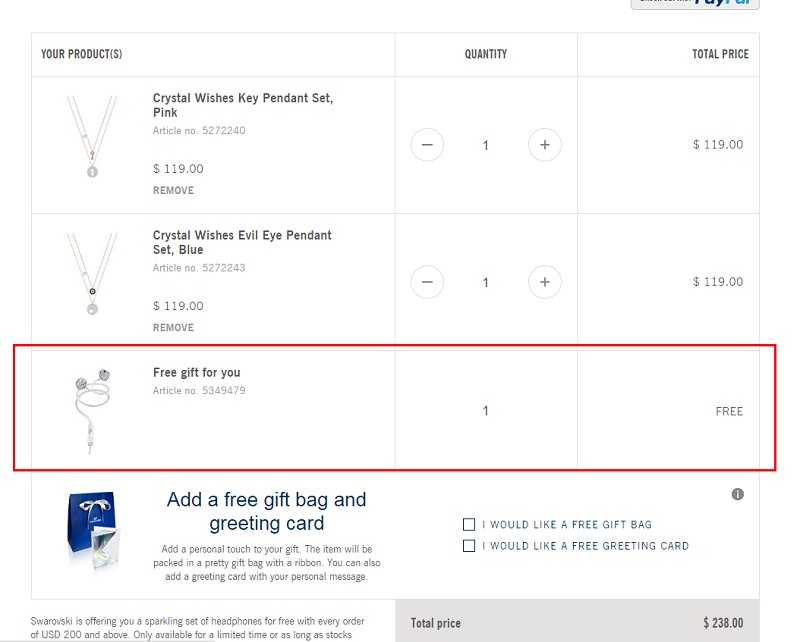Image resolution: width=800 pixels, height=642 pixels.
Task: Click the I would like a free gift bag label
Action: pyautogui.click(x=567, y=525)
